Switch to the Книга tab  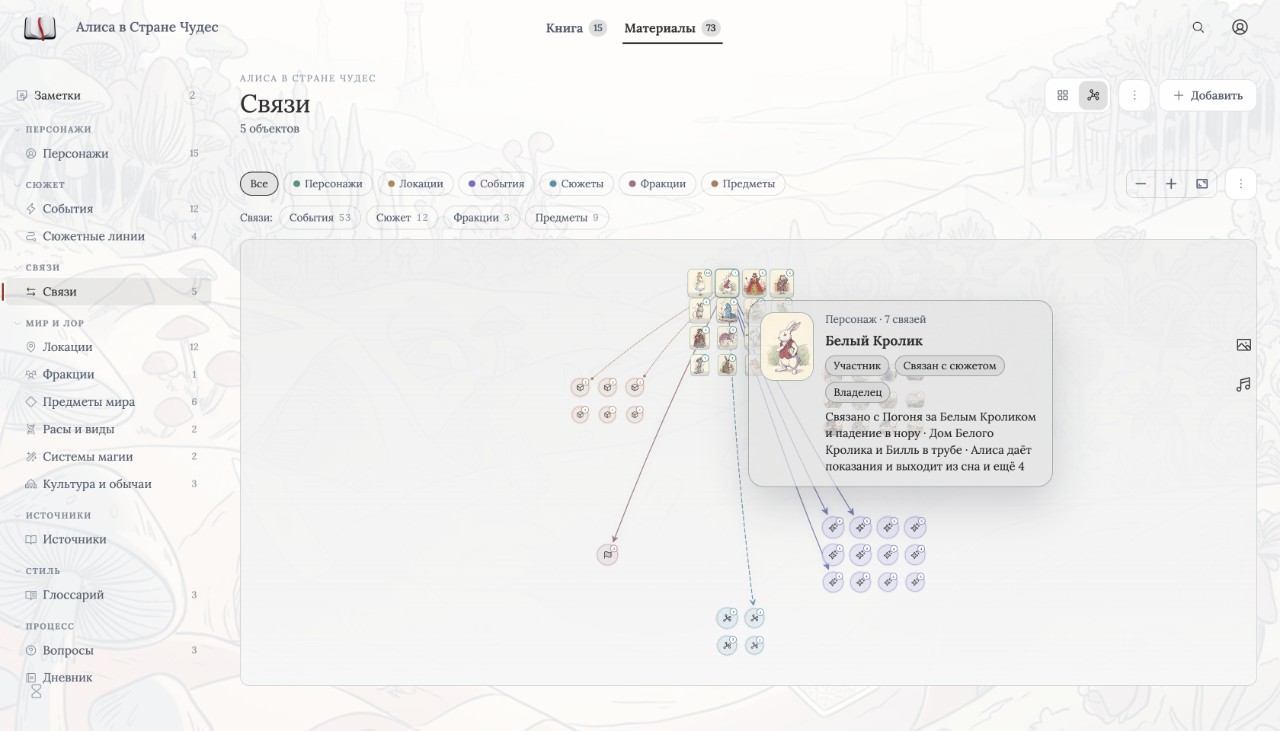[x=575, y=28]
